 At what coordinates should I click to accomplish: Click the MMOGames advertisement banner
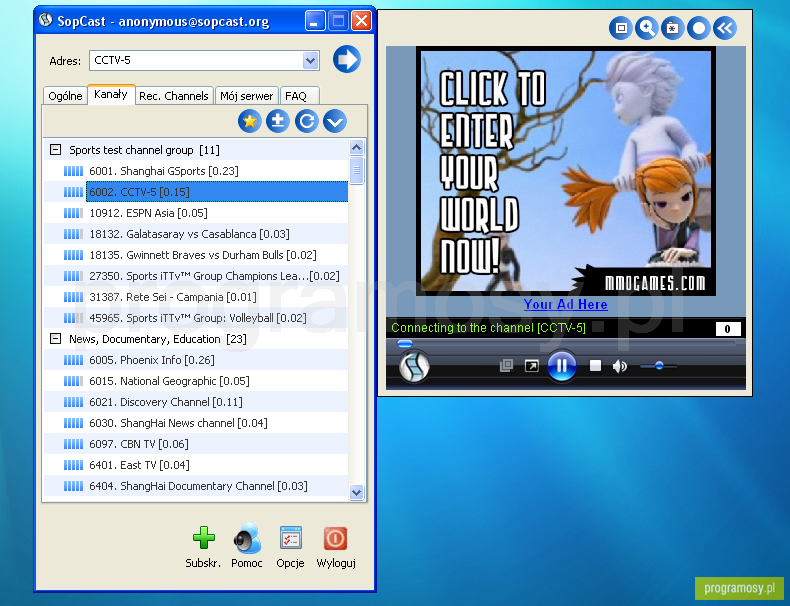click(566, 171)
